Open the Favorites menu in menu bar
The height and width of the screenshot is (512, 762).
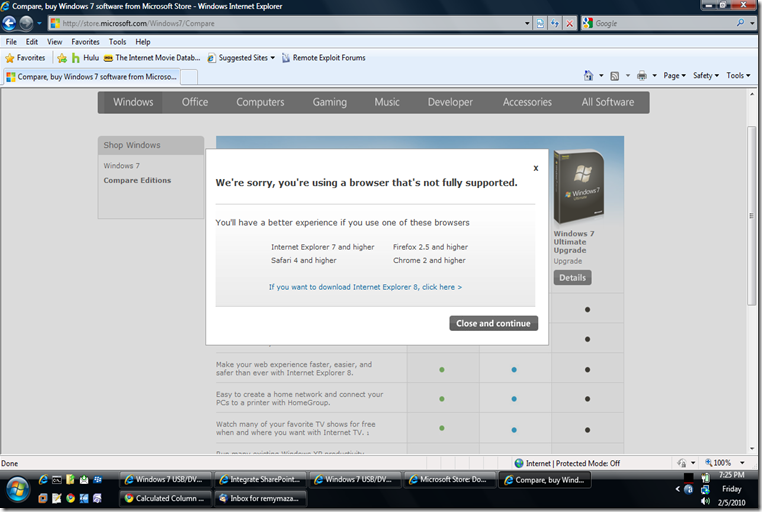[x=85, y=42]
